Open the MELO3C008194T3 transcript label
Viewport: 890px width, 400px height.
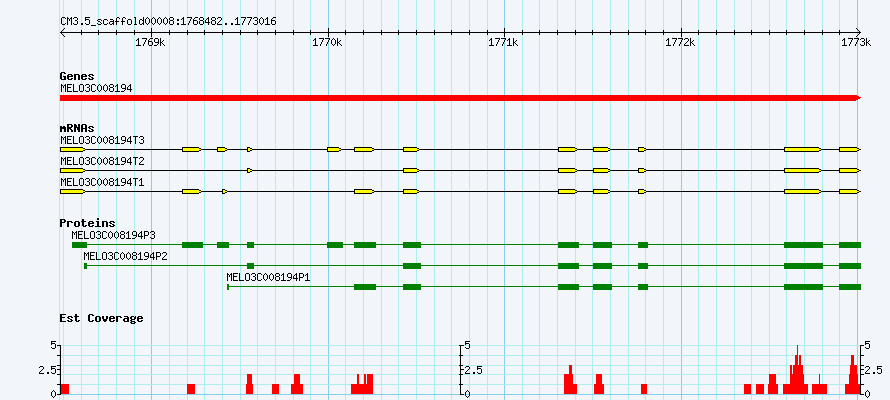102,140
